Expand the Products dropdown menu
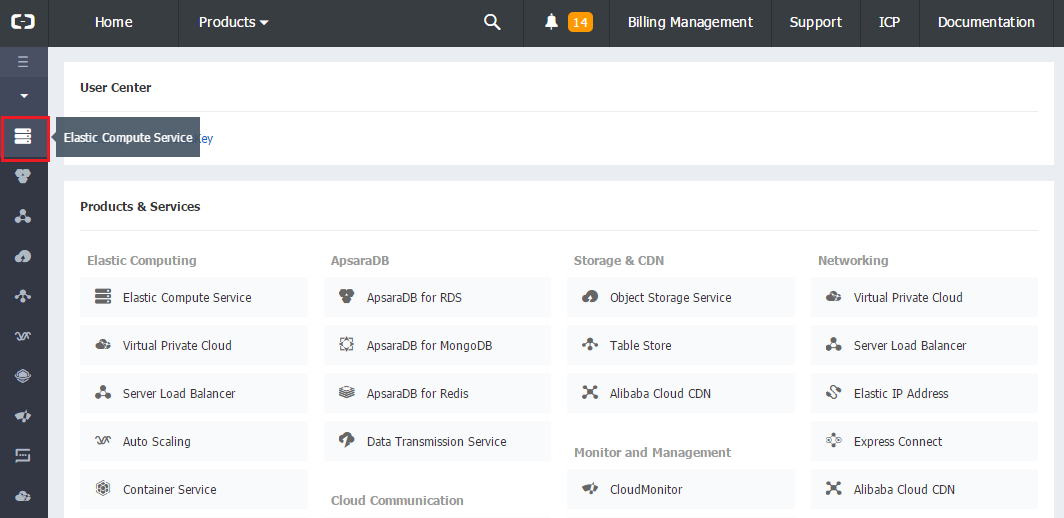 [x=233, y=22]
